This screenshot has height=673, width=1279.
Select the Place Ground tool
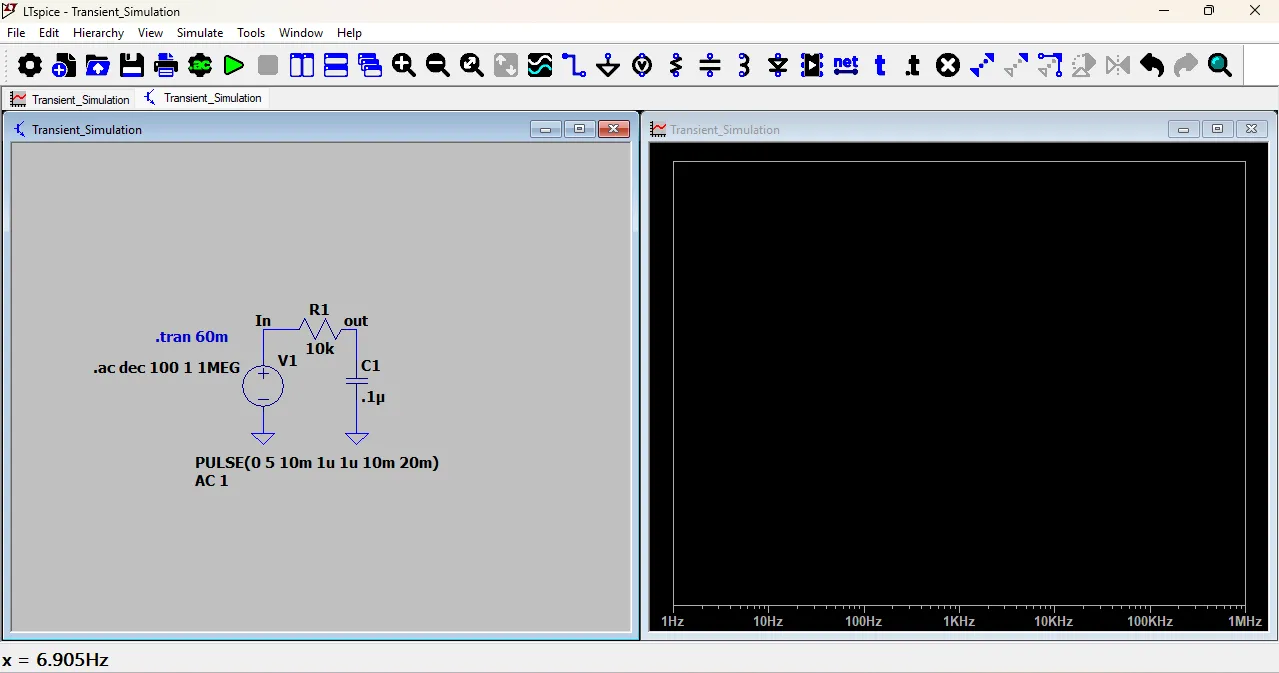608,66
